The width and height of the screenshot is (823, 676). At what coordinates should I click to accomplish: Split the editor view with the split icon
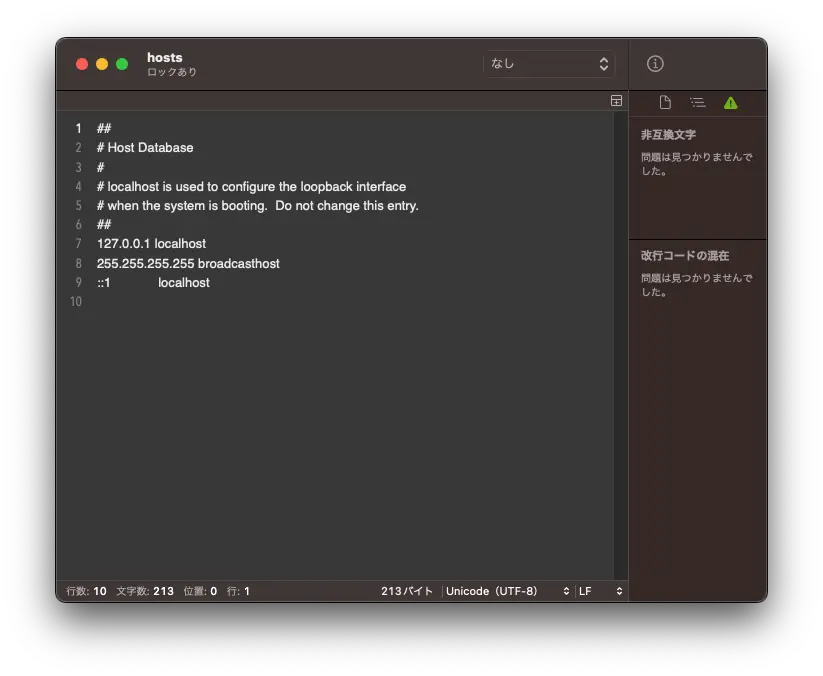tap(616, 101)
